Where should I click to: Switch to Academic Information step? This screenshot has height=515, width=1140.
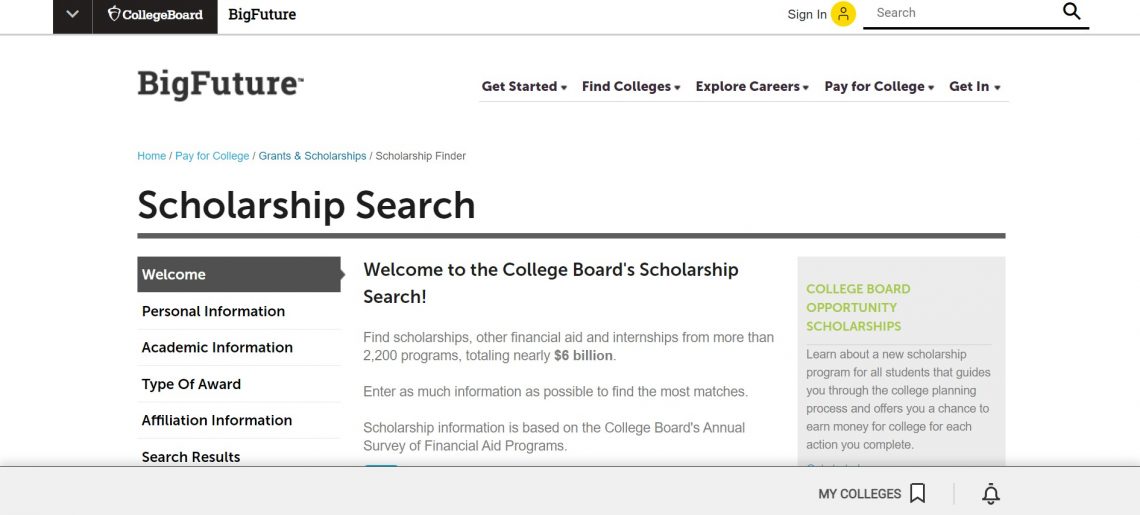coord(217,348)
